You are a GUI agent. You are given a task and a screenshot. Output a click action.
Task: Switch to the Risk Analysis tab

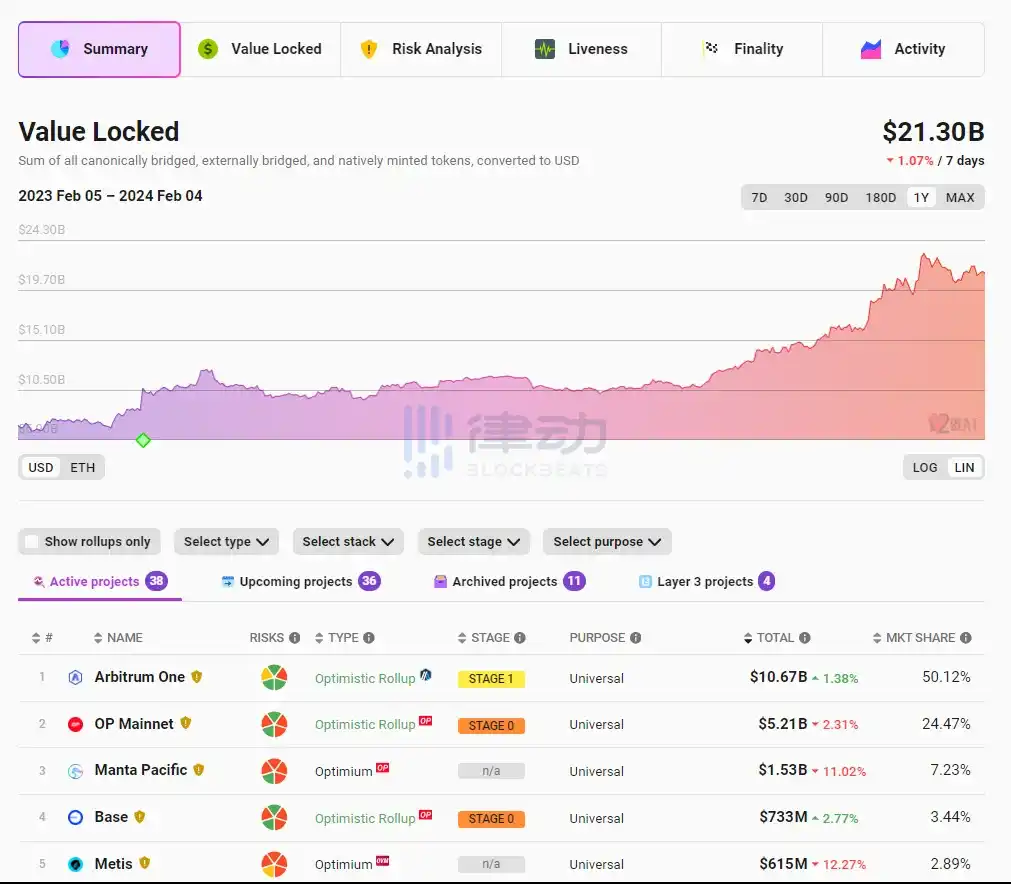point(421,49)
